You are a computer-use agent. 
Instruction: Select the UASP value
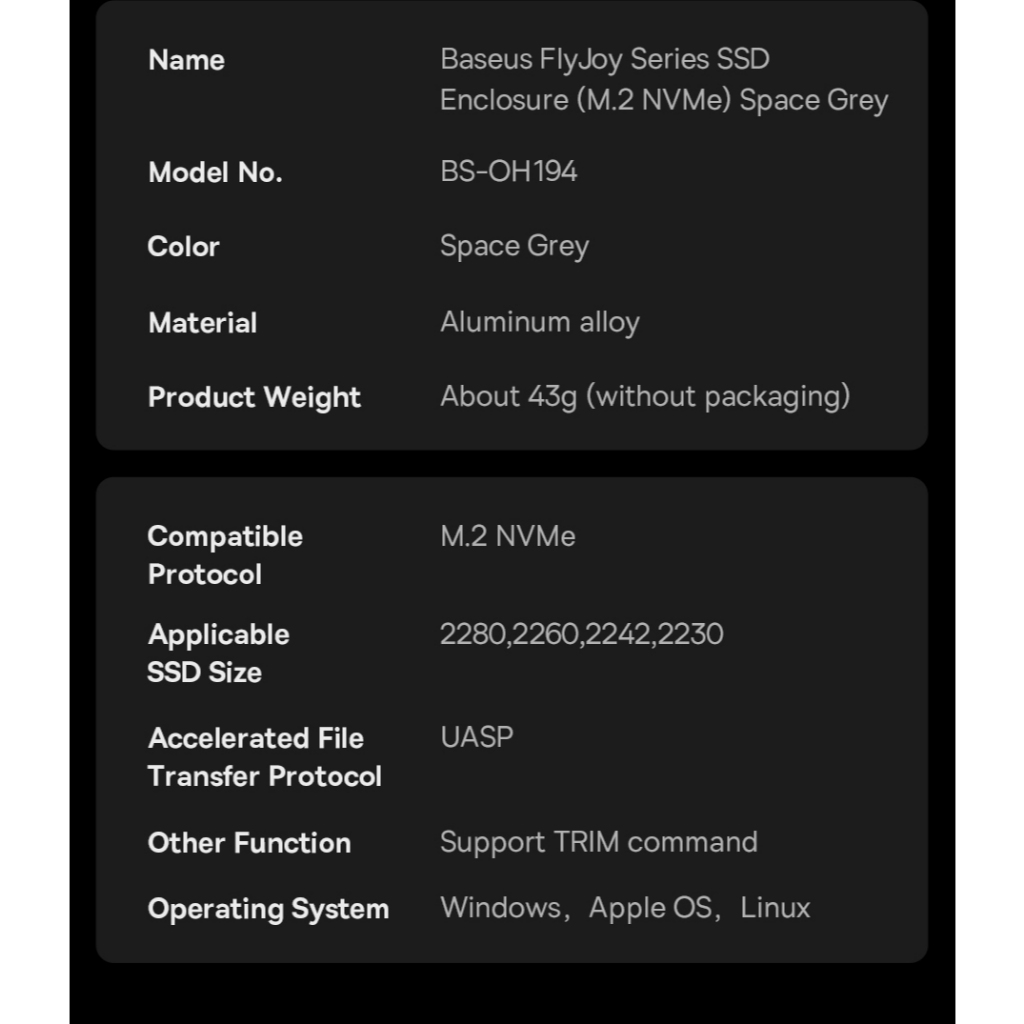(x=477, y=738)
